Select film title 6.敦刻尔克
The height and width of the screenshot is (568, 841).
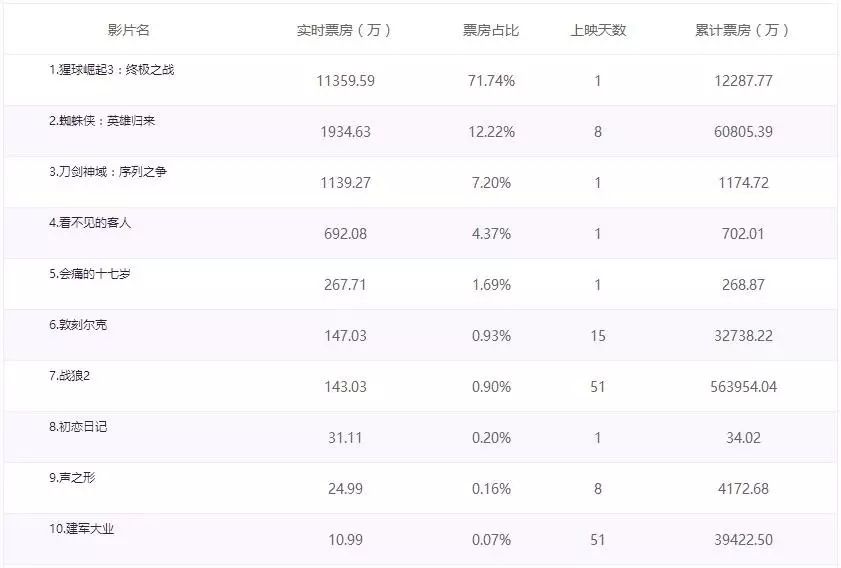78,324
